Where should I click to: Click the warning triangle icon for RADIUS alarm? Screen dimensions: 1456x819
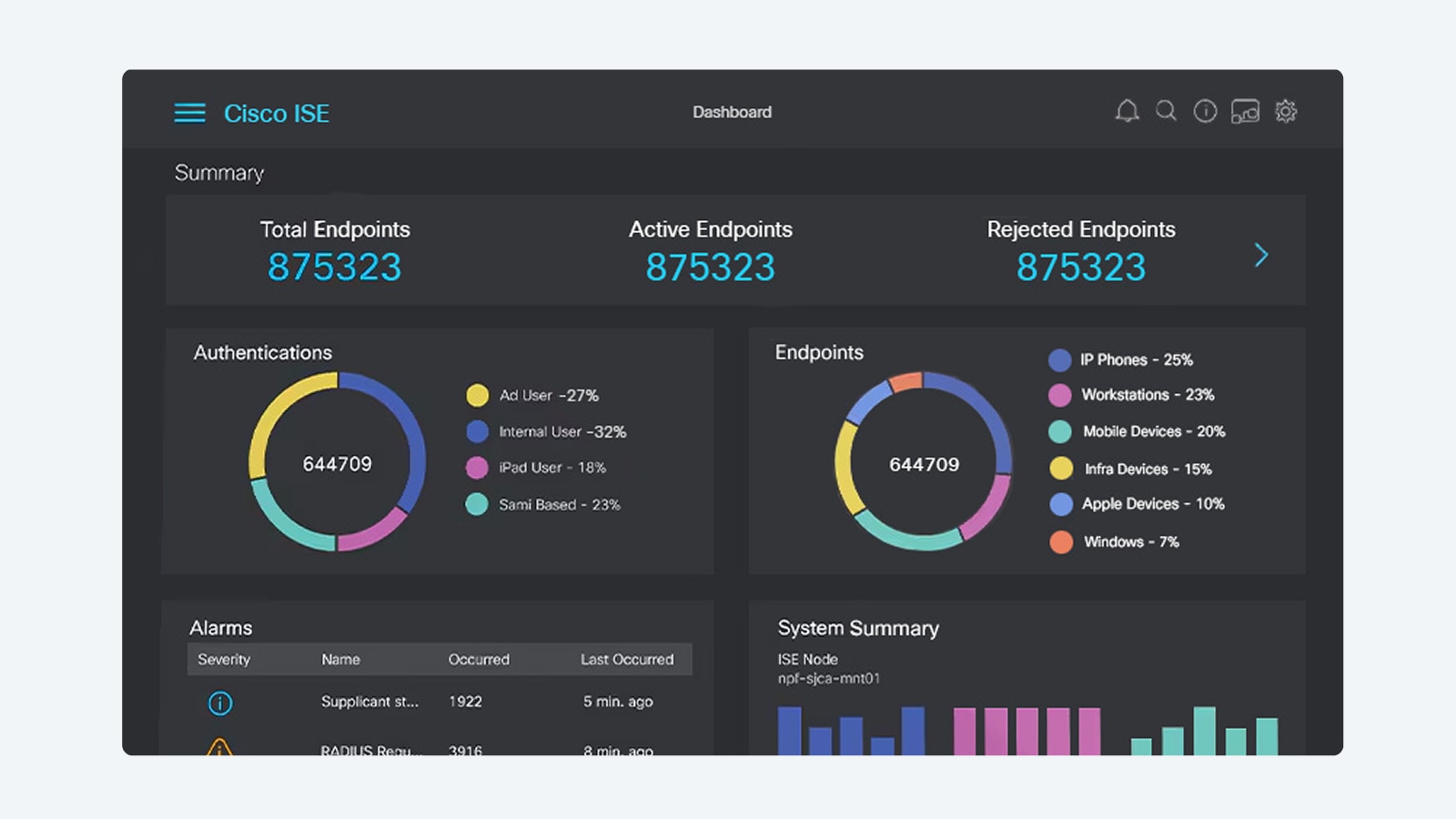[x=219, y=748]
